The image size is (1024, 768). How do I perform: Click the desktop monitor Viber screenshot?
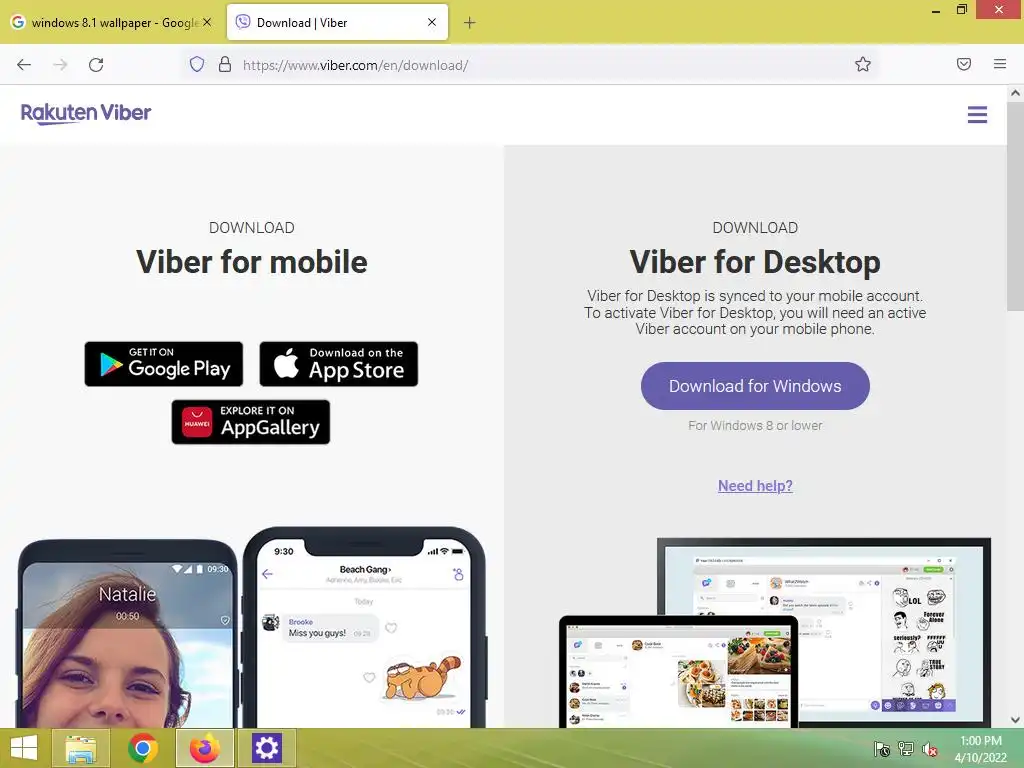[824, 632]
